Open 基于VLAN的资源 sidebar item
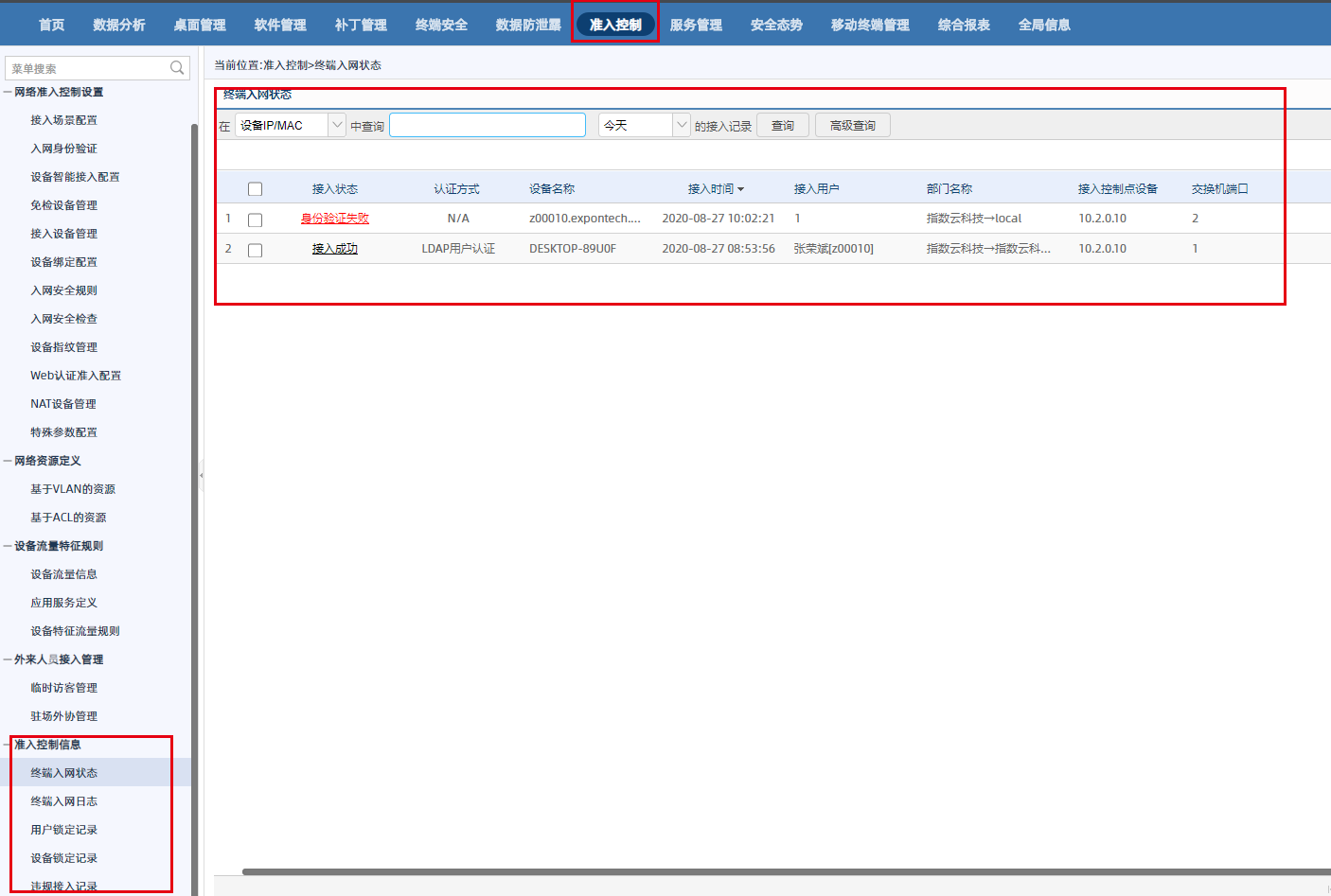This screenshot has height=896, width=1331. pos(73,489)
